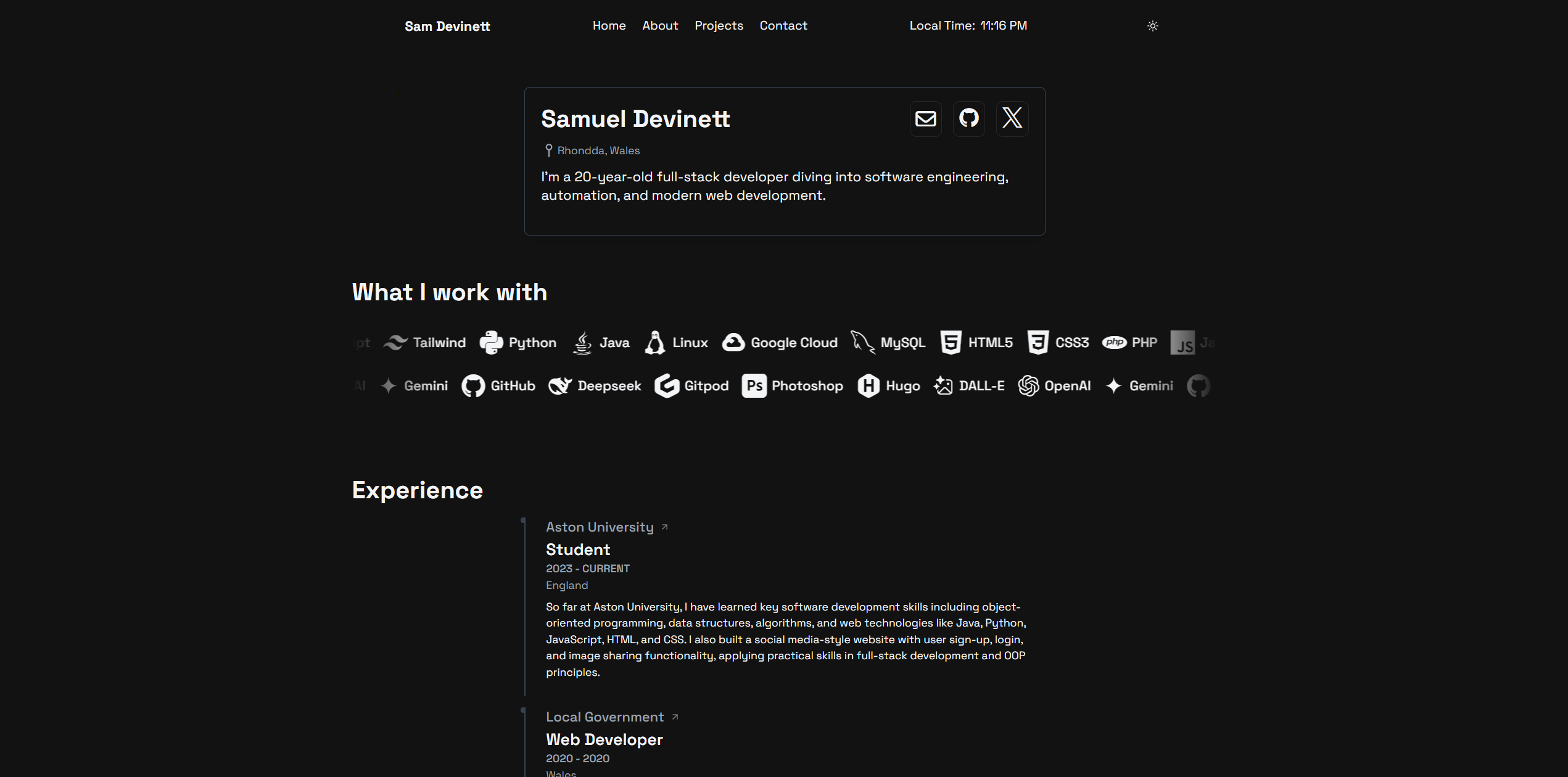This screenshot has width=1568, height=777.
Task: Click the MySQL label text
Action: [x=902, y=343]
